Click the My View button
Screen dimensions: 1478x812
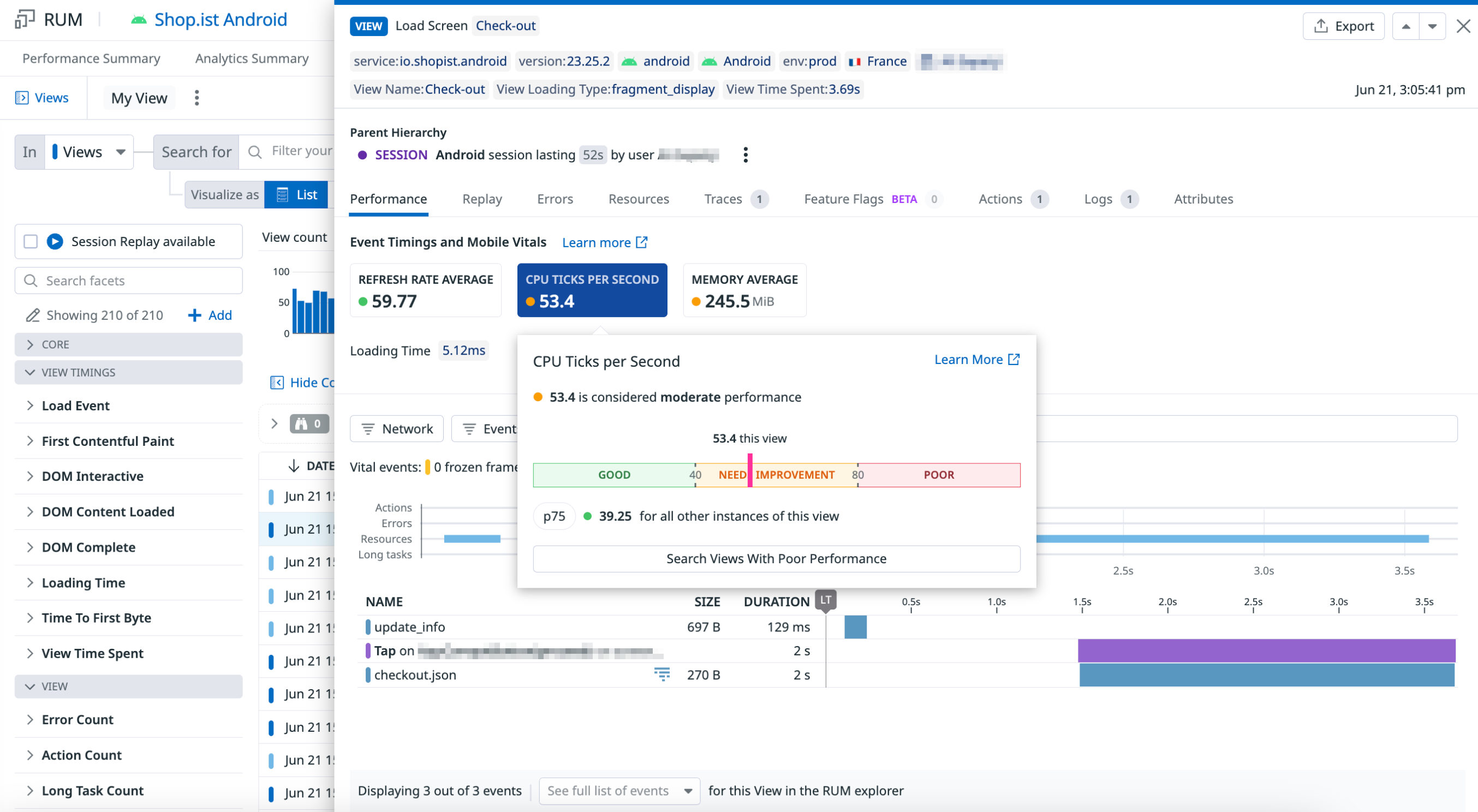pos(139,98)
